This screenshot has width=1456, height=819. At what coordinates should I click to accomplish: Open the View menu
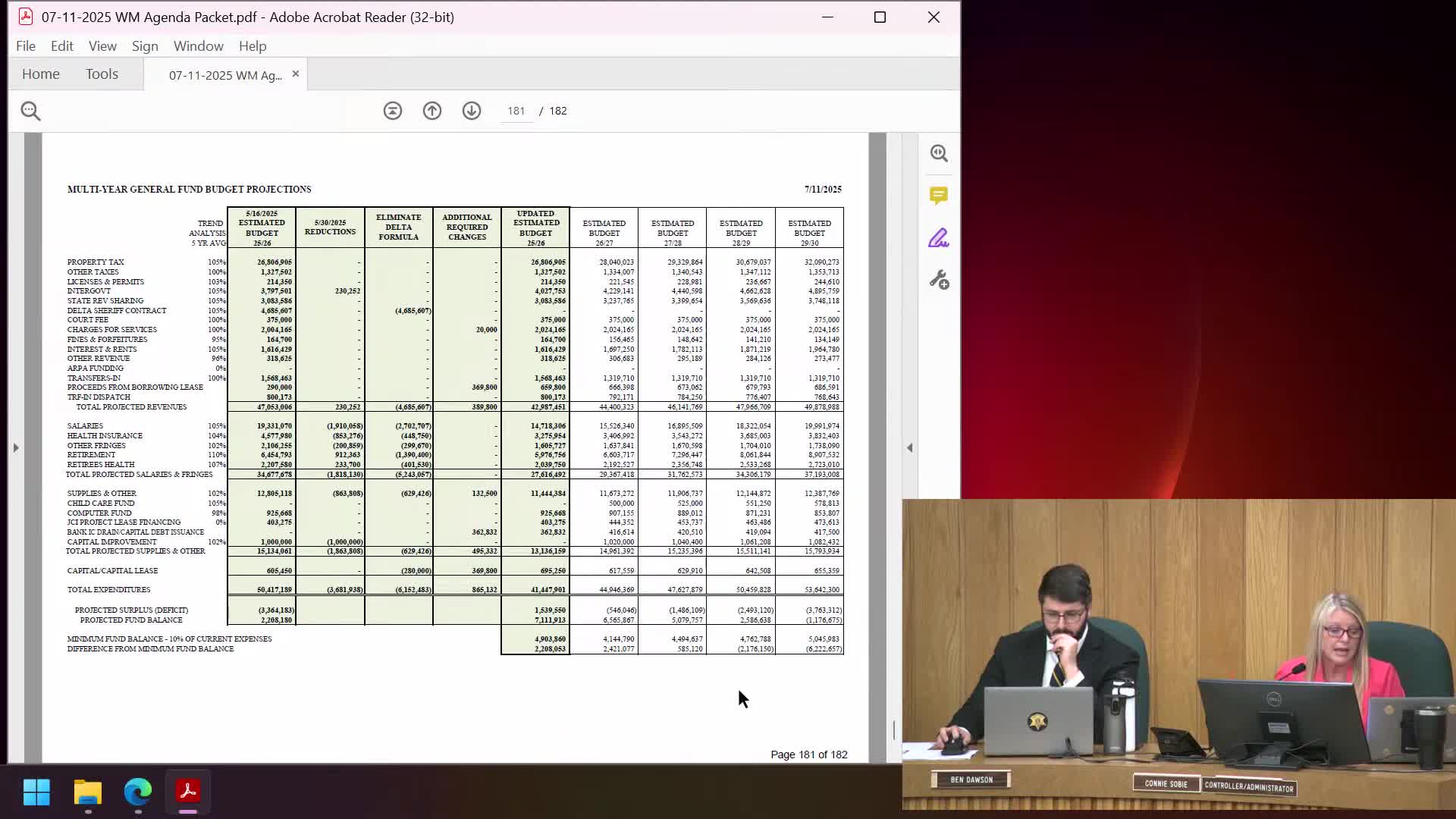point(102,46)
